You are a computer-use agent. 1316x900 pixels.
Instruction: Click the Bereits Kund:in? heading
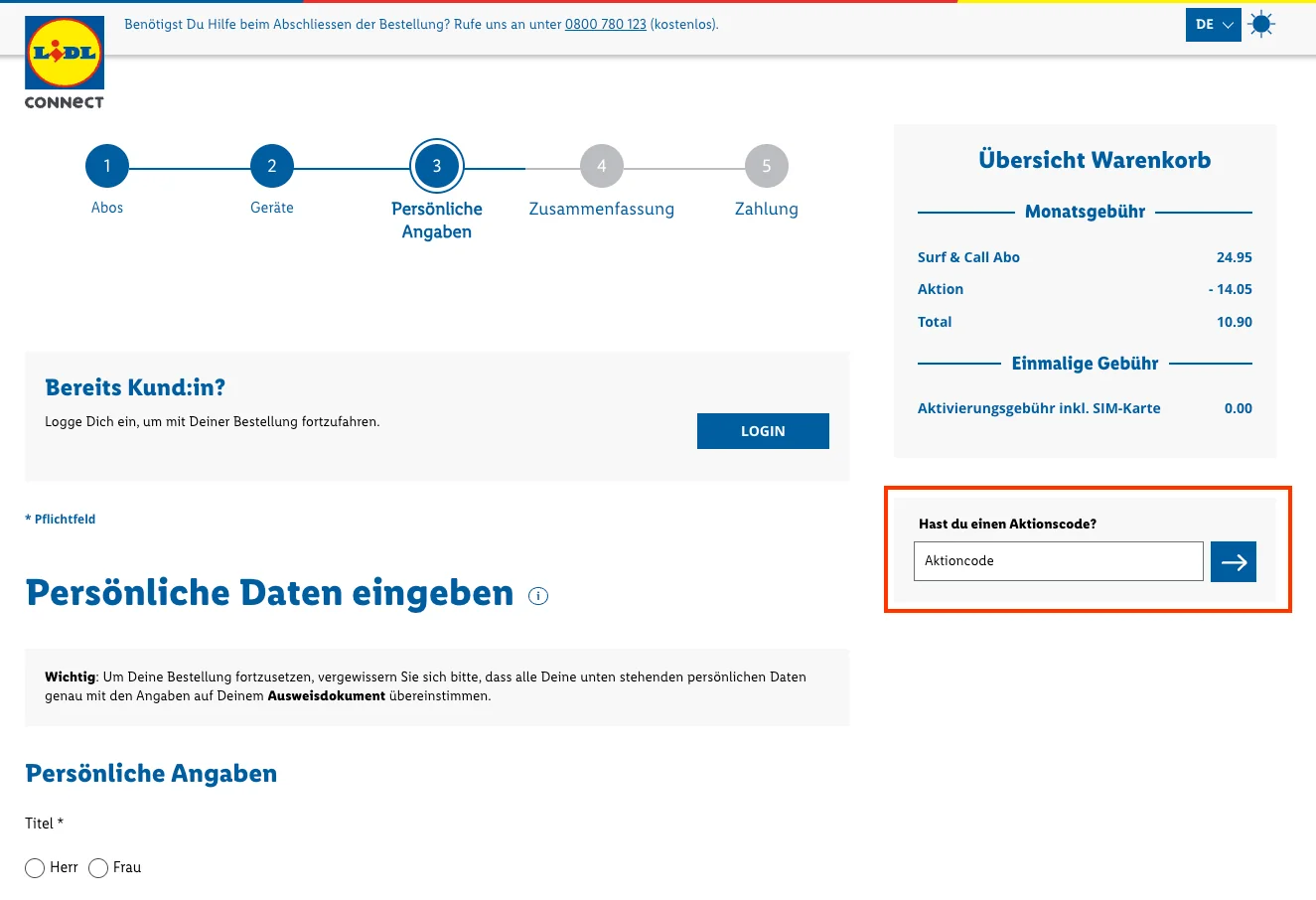[x=135, y=387]
